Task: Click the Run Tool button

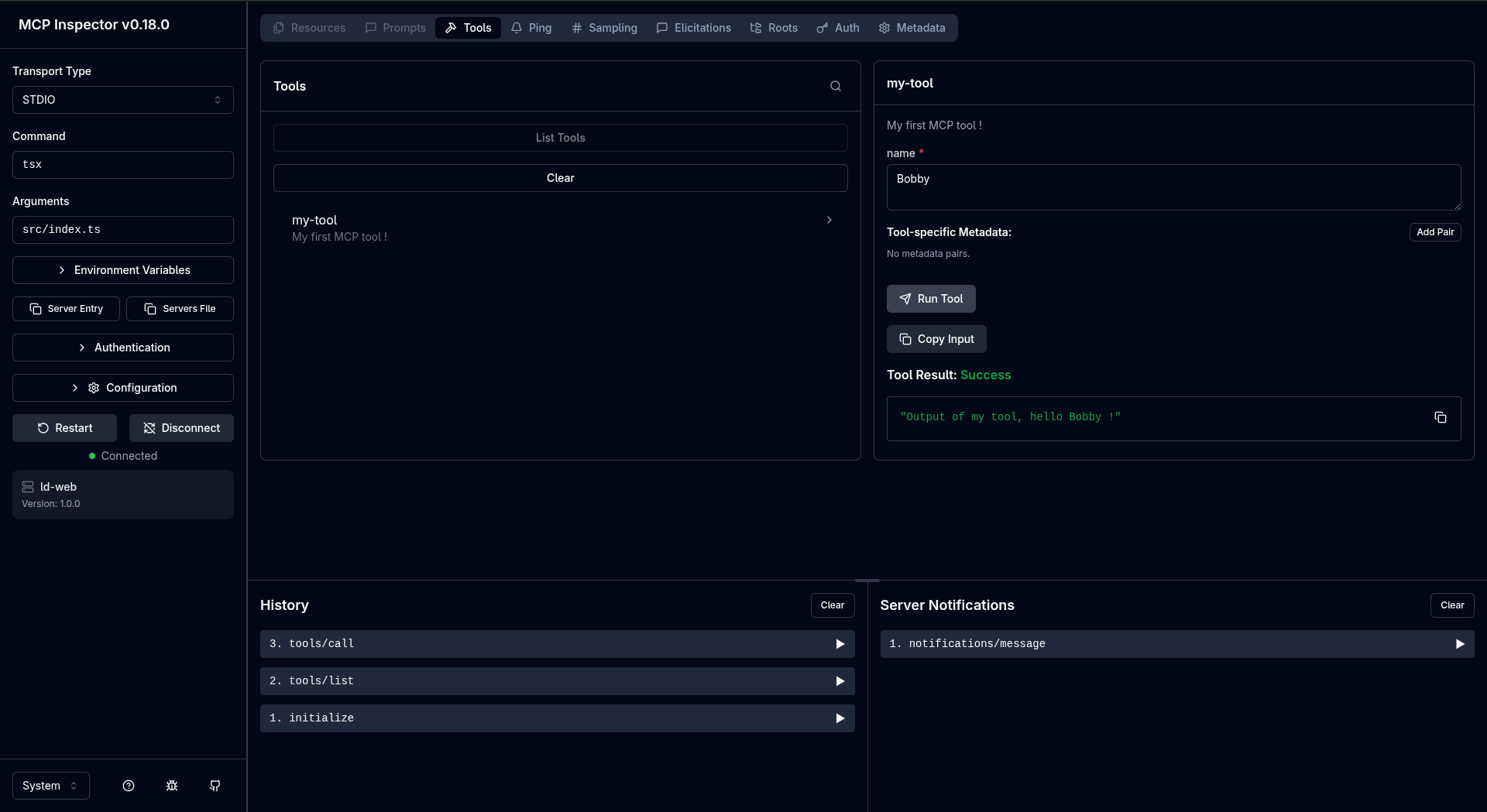Action: [930, 299]
